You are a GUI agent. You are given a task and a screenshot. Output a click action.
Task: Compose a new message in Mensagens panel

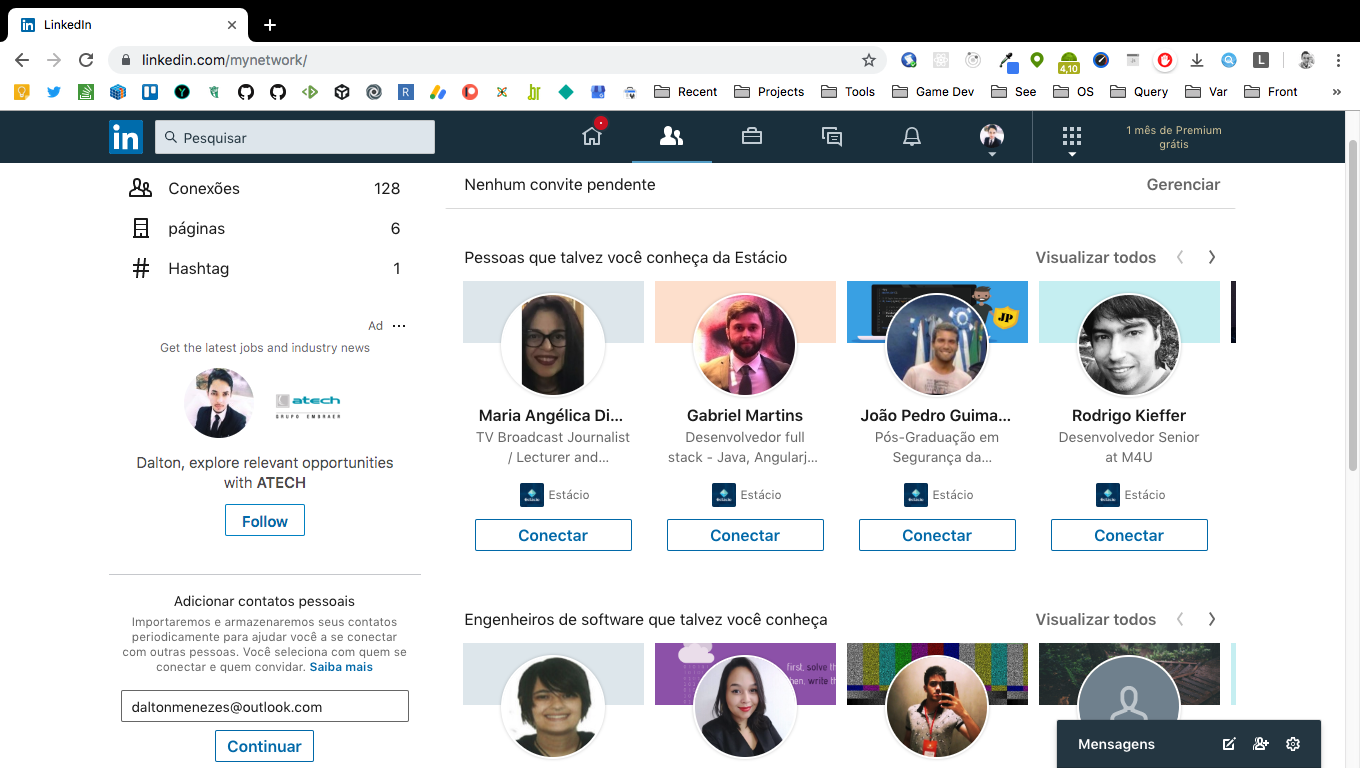tap(1228, 744)
